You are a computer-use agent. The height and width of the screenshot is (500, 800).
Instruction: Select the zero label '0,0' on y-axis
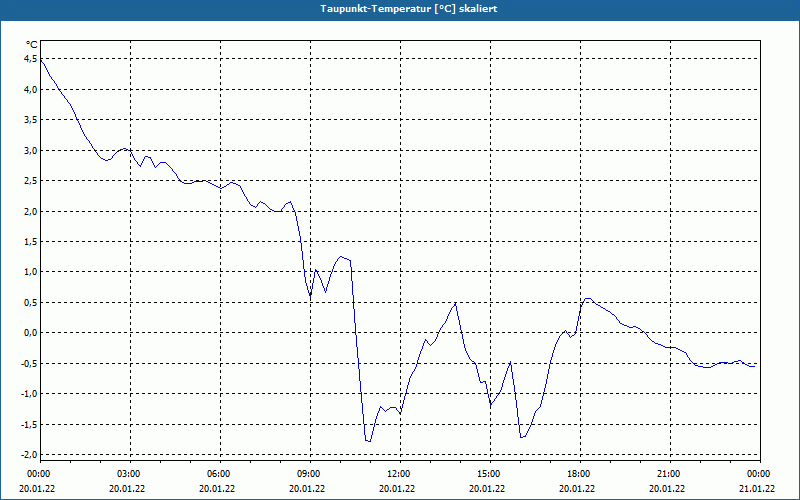click(31, 333)
